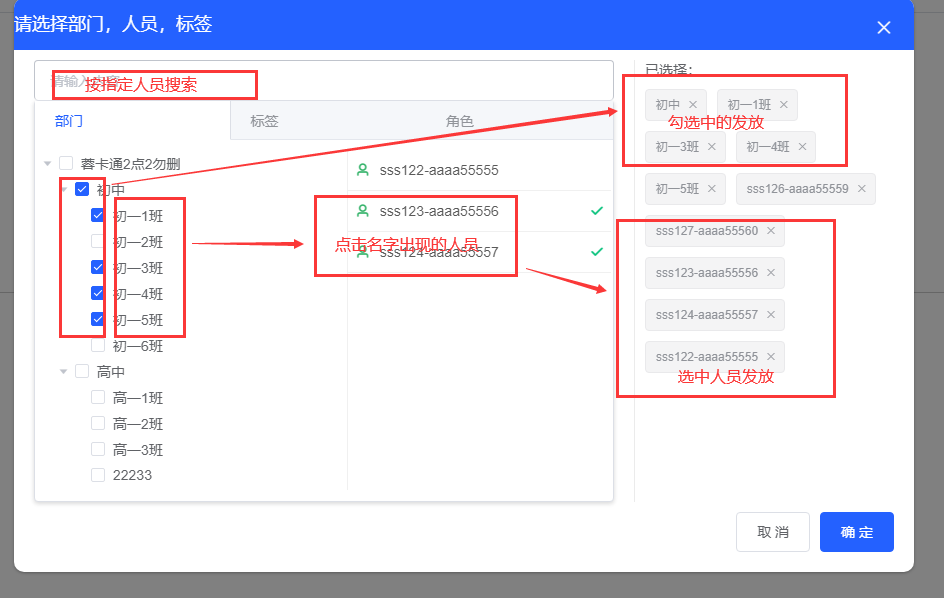Remove sss126-aaaa55559 from selected list
The image size is (944, 598).
coord(861,189)
